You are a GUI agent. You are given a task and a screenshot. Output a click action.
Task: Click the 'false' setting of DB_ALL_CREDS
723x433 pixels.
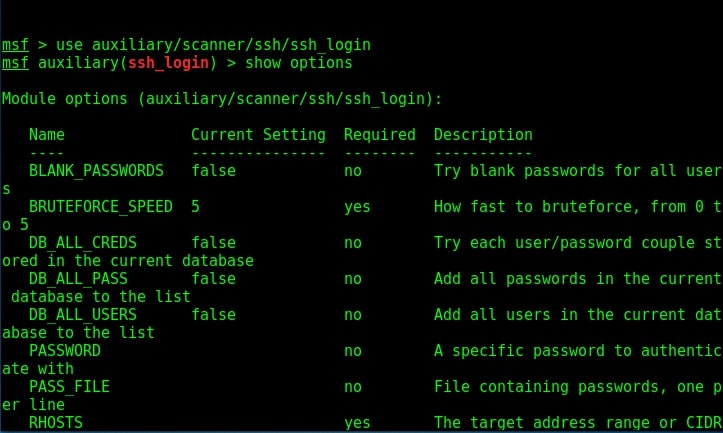(213, 243)
